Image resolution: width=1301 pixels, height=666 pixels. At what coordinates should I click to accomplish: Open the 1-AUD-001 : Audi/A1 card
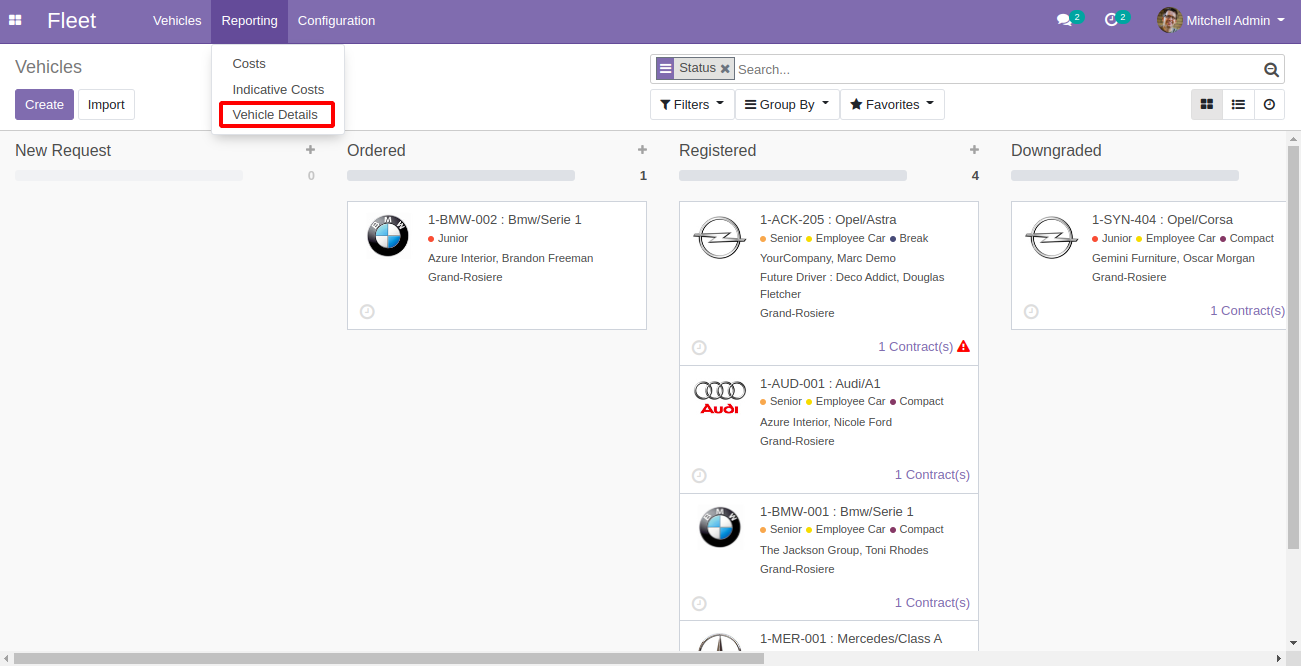829,430
